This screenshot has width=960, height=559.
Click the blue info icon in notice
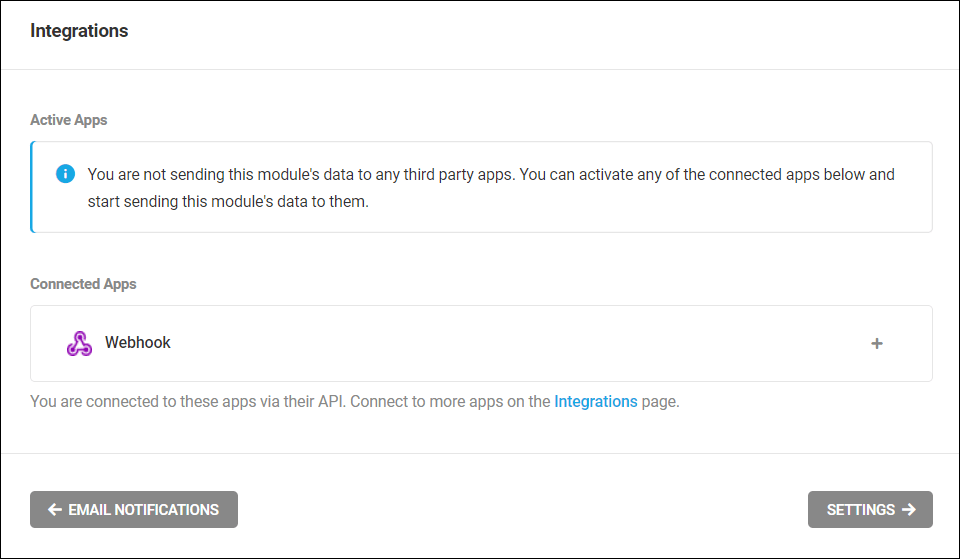click(x=66, y=174)
